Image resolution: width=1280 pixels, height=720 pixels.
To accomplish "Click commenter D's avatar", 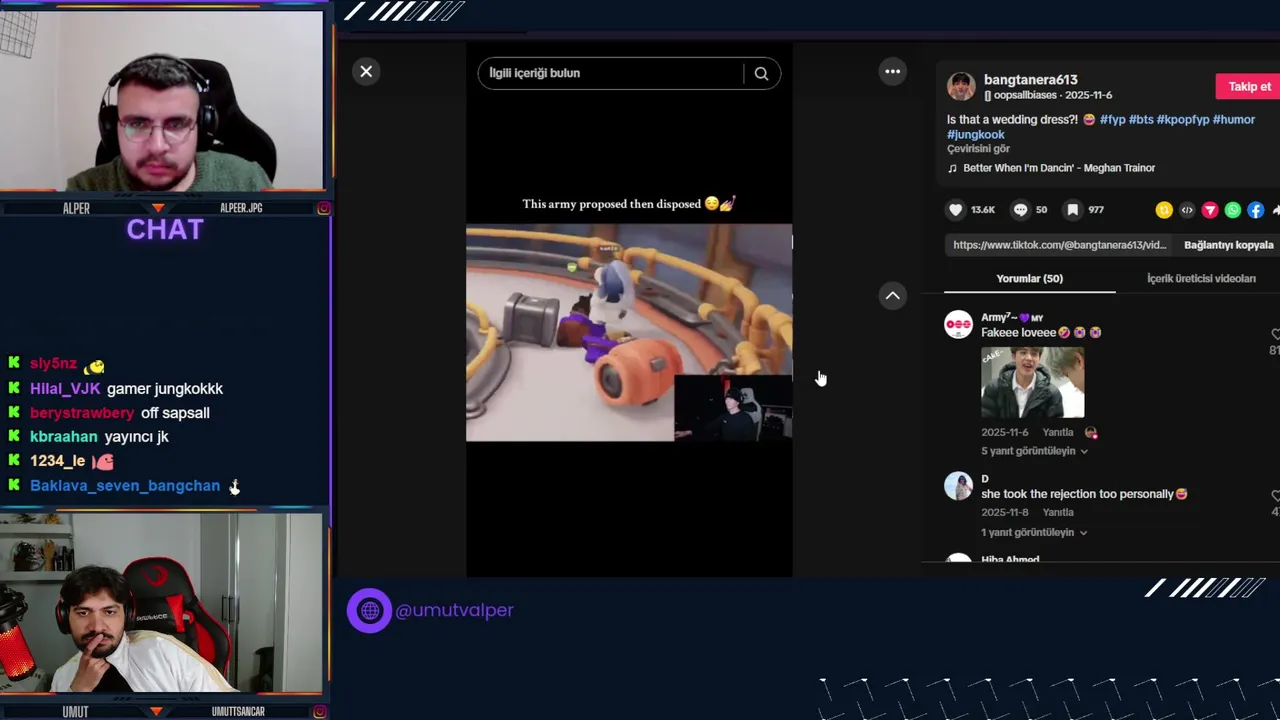I will [958, 485].
